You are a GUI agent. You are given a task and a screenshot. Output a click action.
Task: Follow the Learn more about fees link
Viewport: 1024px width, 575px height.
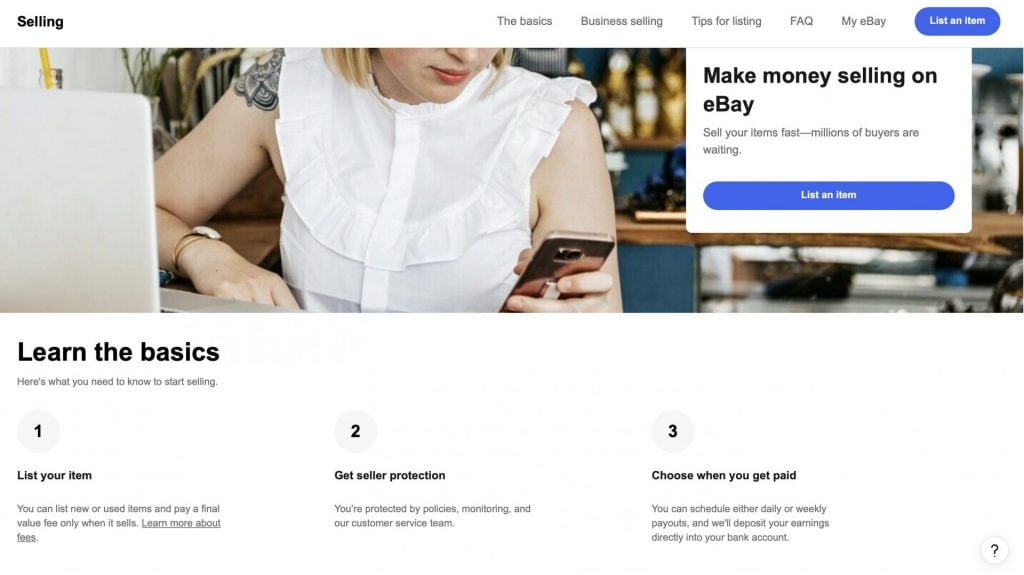[119, 530]
